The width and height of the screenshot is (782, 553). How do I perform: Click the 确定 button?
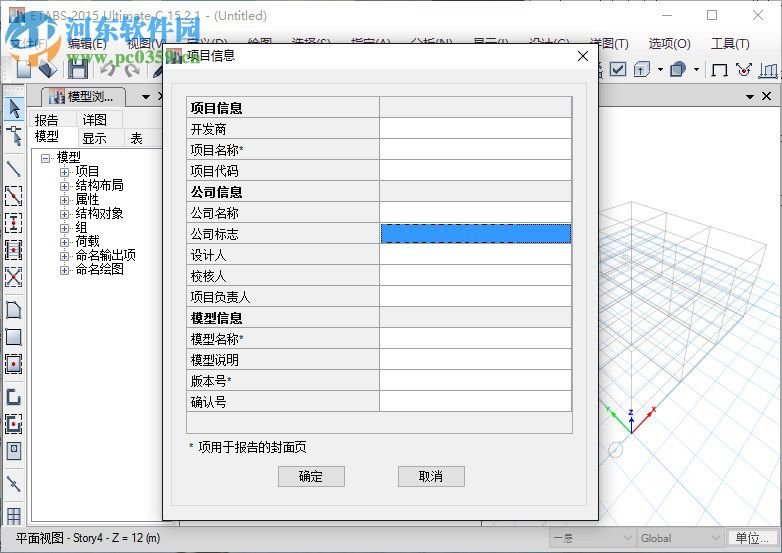coord(311,476)
